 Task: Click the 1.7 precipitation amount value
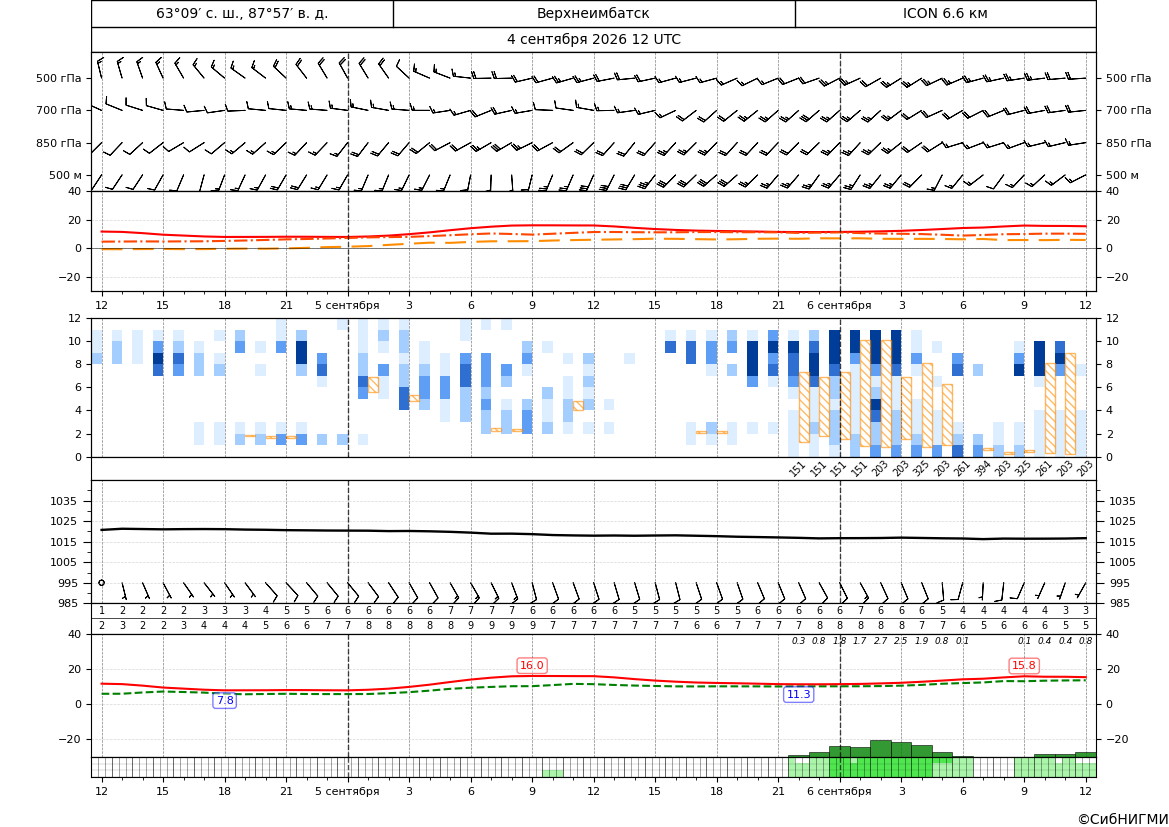pyautogui.click(x=860, y=641)
